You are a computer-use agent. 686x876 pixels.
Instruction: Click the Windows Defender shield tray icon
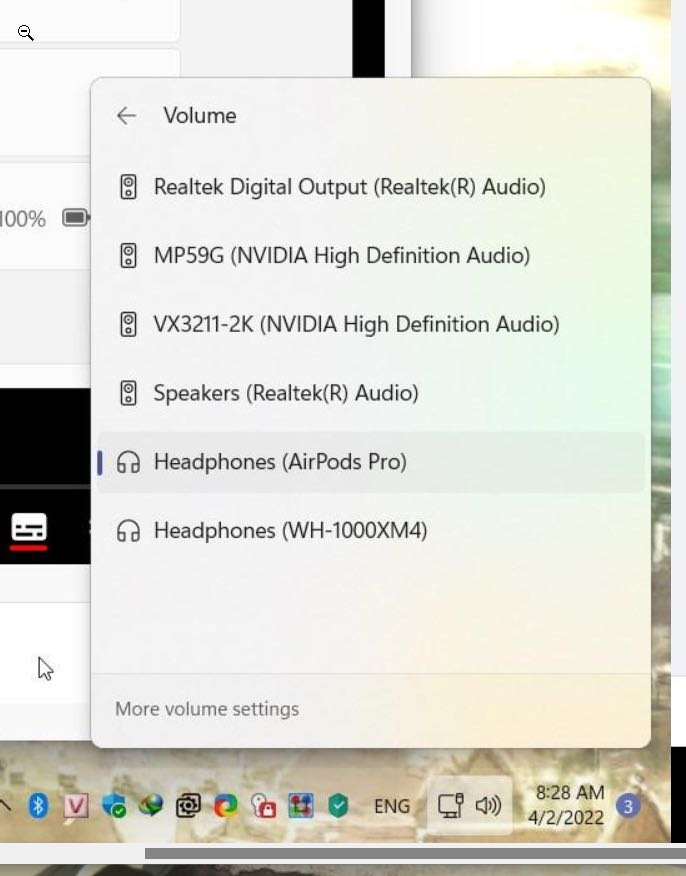click(114, 805)
